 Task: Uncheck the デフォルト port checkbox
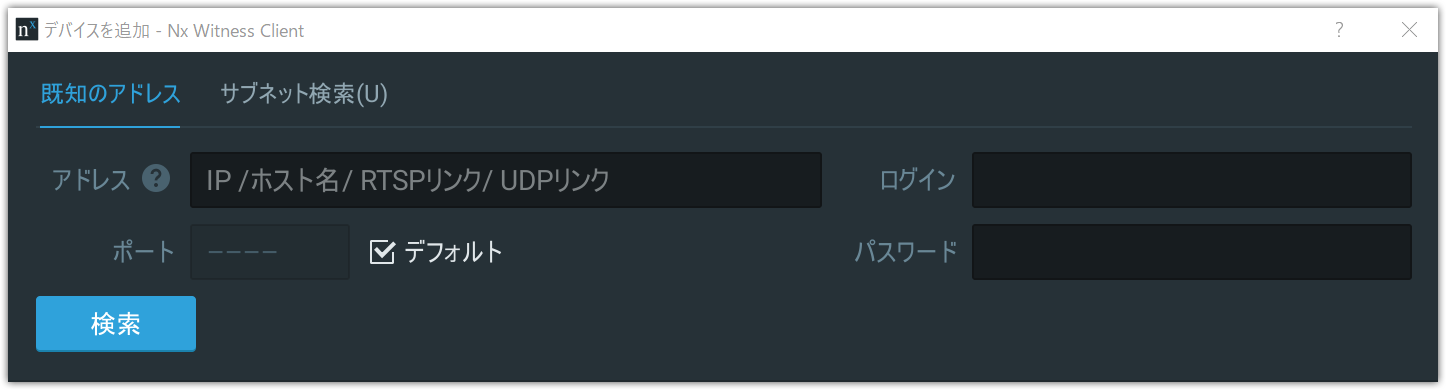(x=382, y=252)
